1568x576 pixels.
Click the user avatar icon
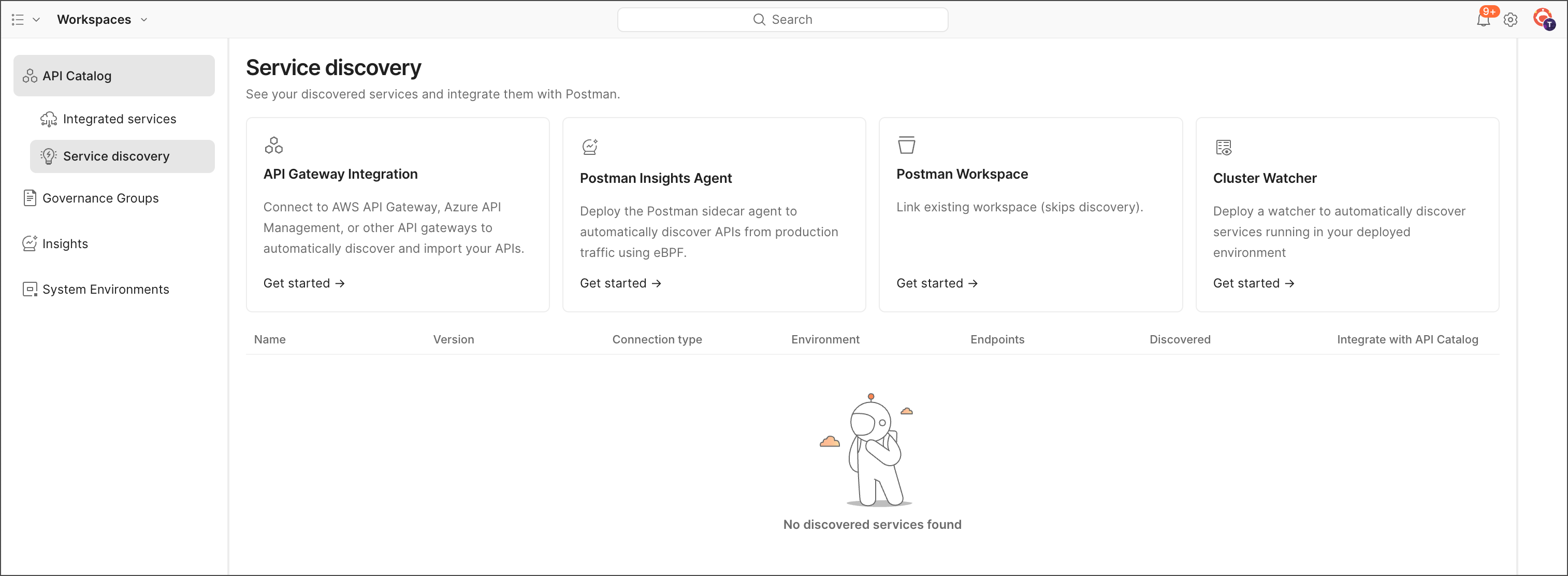click(x=1543, y=18)
